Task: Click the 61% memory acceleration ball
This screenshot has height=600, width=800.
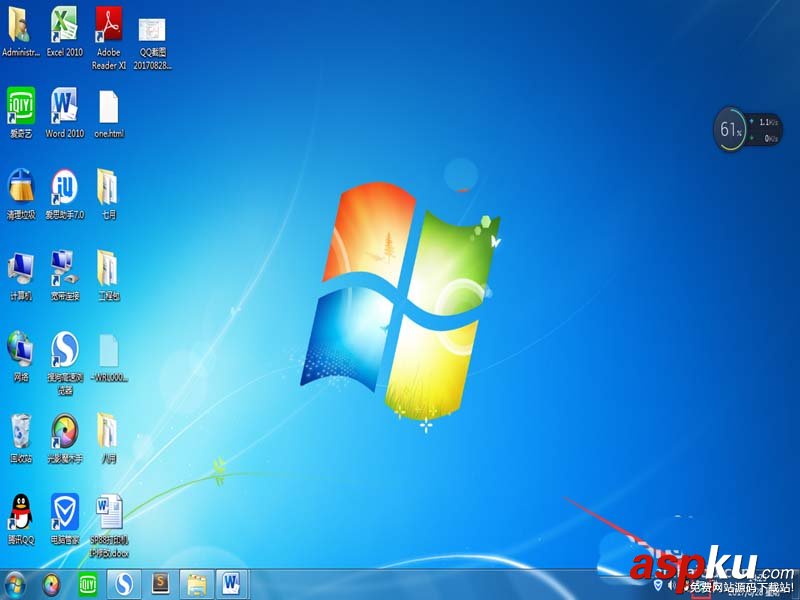Action: [x=730, y=129]
